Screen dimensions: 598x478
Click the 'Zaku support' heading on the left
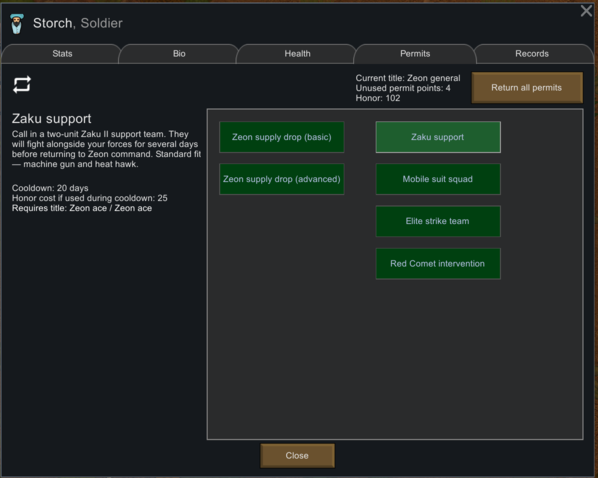pyautogui.click(x=51, y=119)
